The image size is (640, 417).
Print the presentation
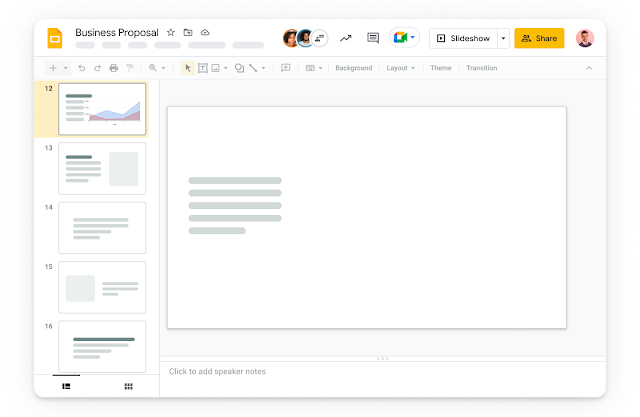(x=113, y=68)
